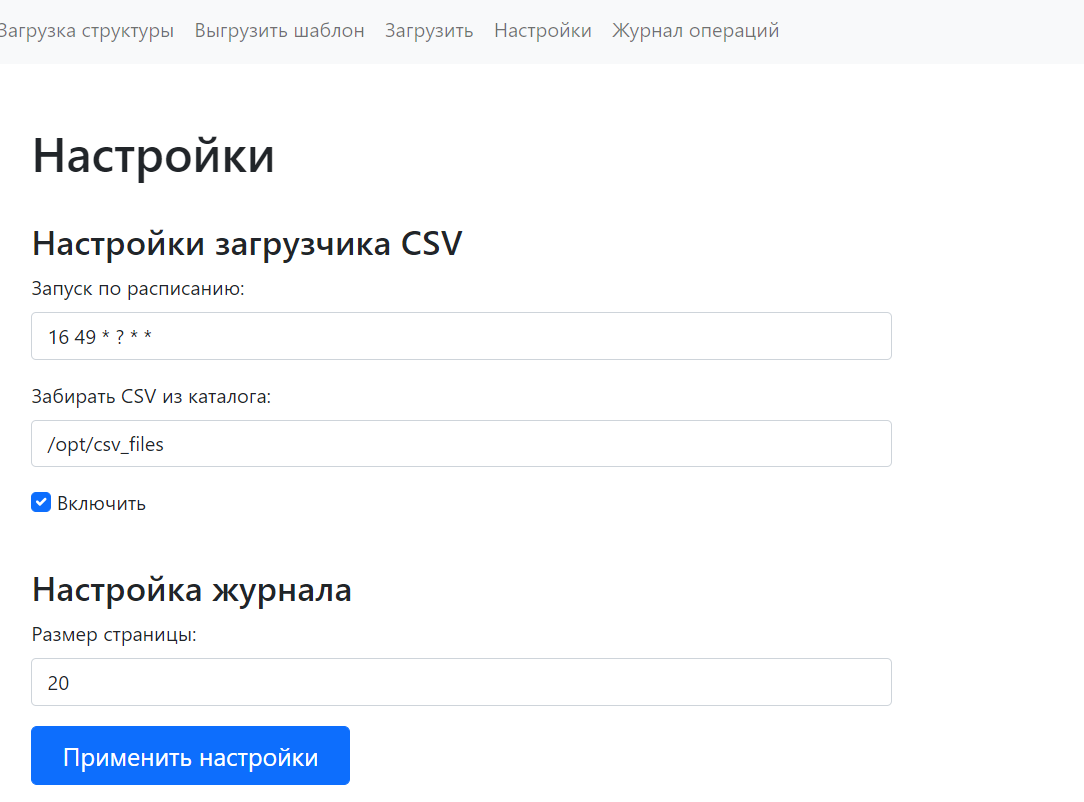This screenshot has height=802, width=1084.
Task: Click the Настройки page heading
Action: click(x=153, y=156)
